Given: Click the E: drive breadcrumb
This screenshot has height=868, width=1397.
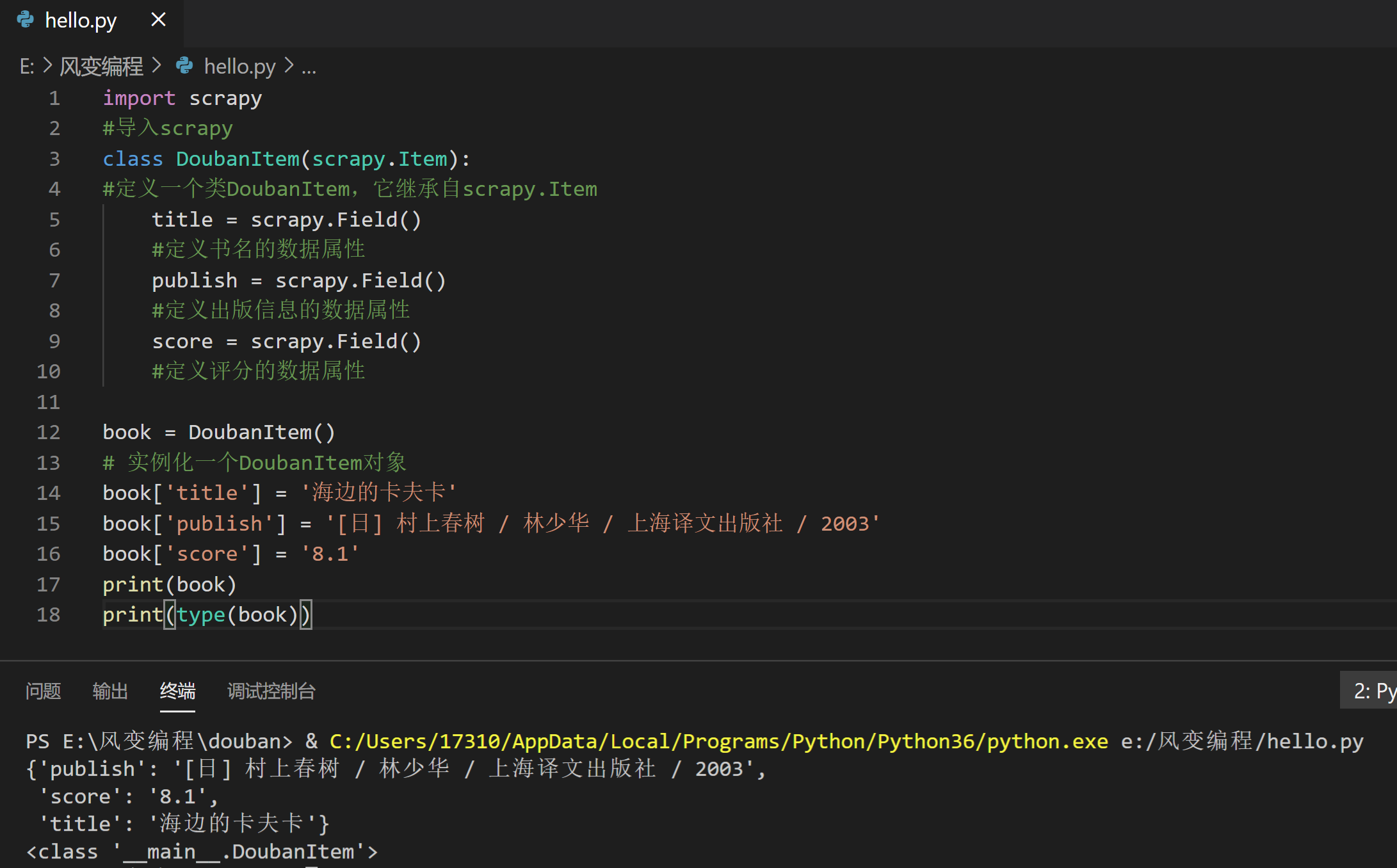Looking at the screenshot, I should point(27,66).
